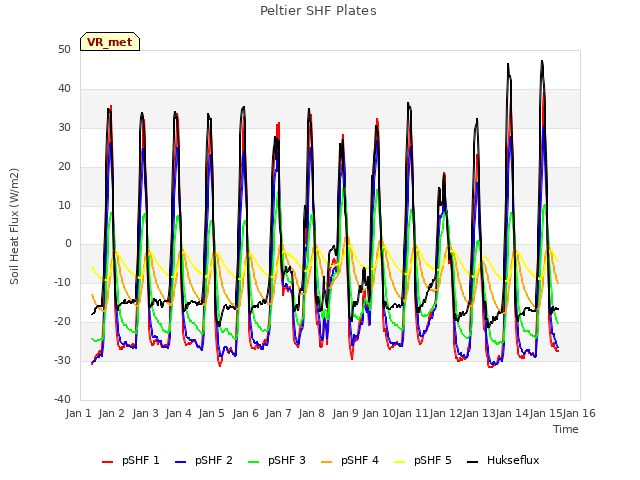640x480 pixels.
Task: Click the Jan 10 x-axis label
Action: [379, 413]
